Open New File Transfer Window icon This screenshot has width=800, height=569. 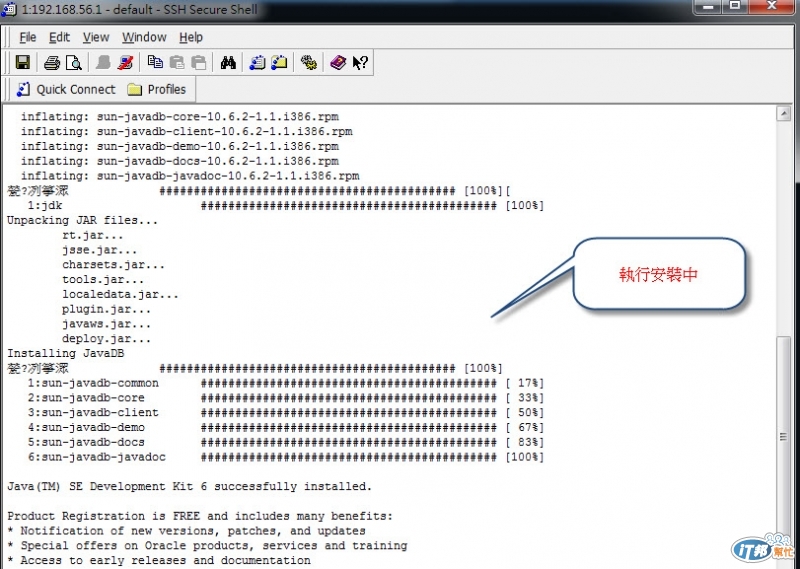[279, 62]
